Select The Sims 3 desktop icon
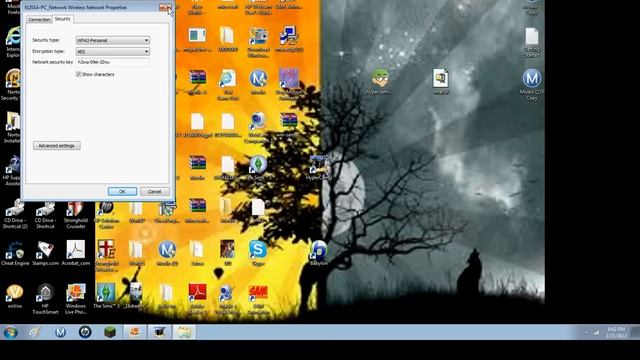Image resolution: width=640 pixels, height=360 pixels. pyautogui.click(x=106, y=296)
